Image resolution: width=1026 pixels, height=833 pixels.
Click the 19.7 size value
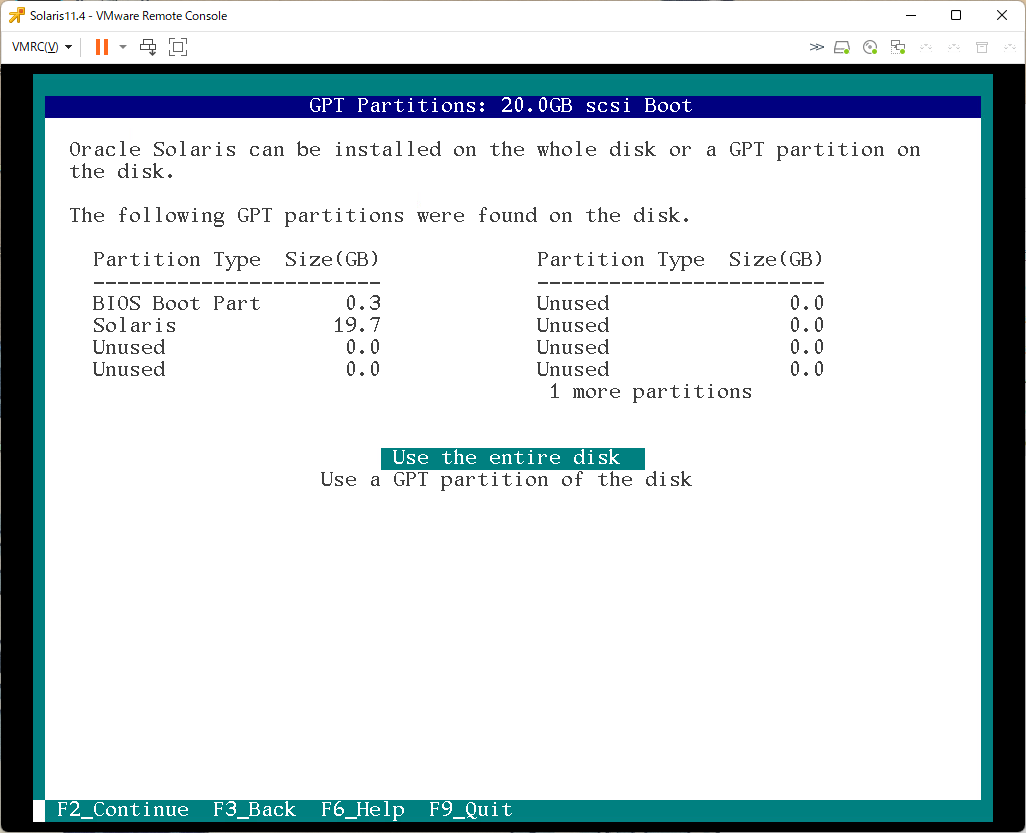tap(357, 325)
